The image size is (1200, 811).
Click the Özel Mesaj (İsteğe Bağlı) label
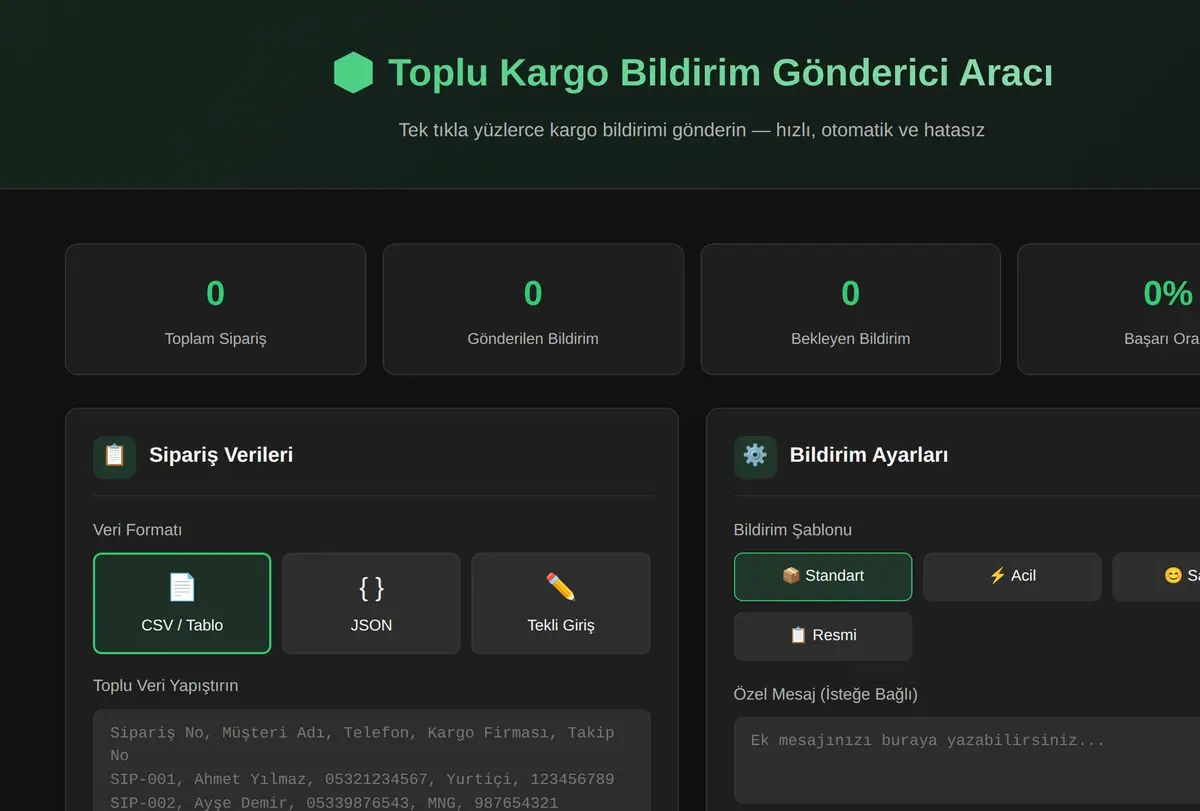pos(826,694)
